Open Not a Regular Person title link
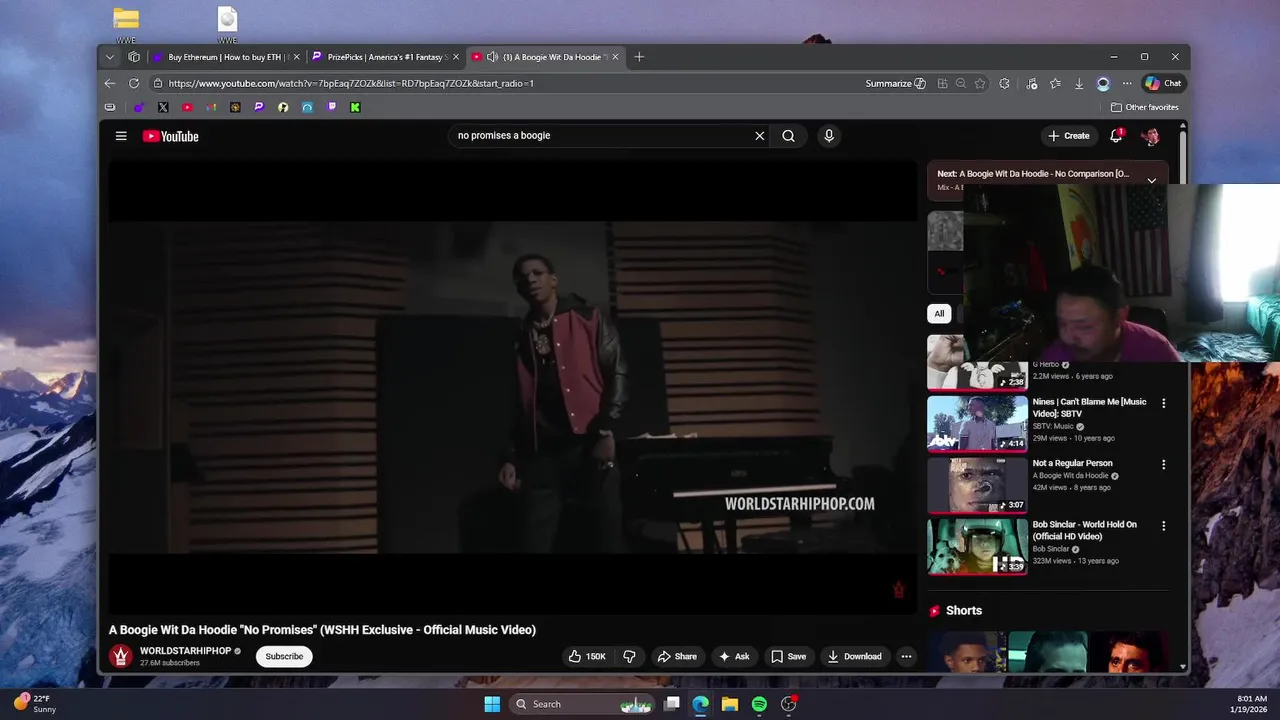The image size is (1280, 720). pos(1072,463)
